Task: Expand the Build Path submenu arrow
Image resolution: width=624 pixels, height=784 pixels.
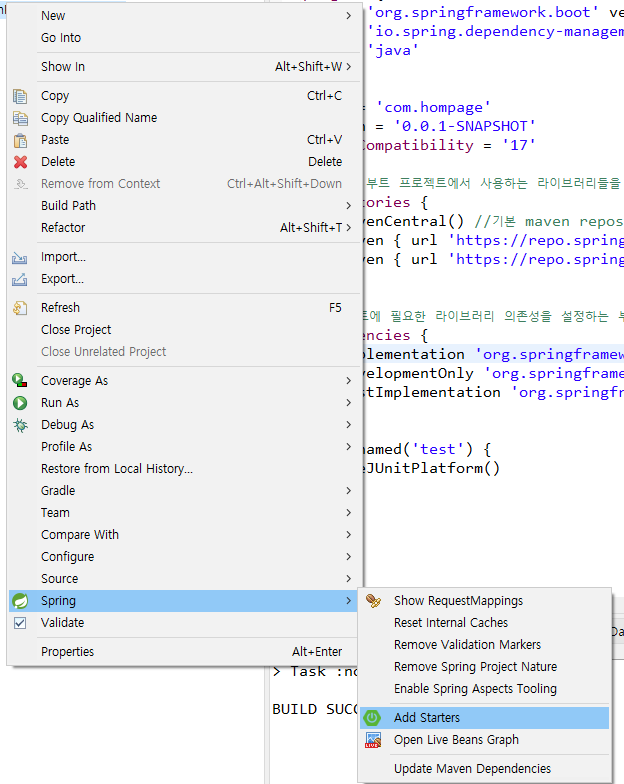Action: (x=348, y=206)
